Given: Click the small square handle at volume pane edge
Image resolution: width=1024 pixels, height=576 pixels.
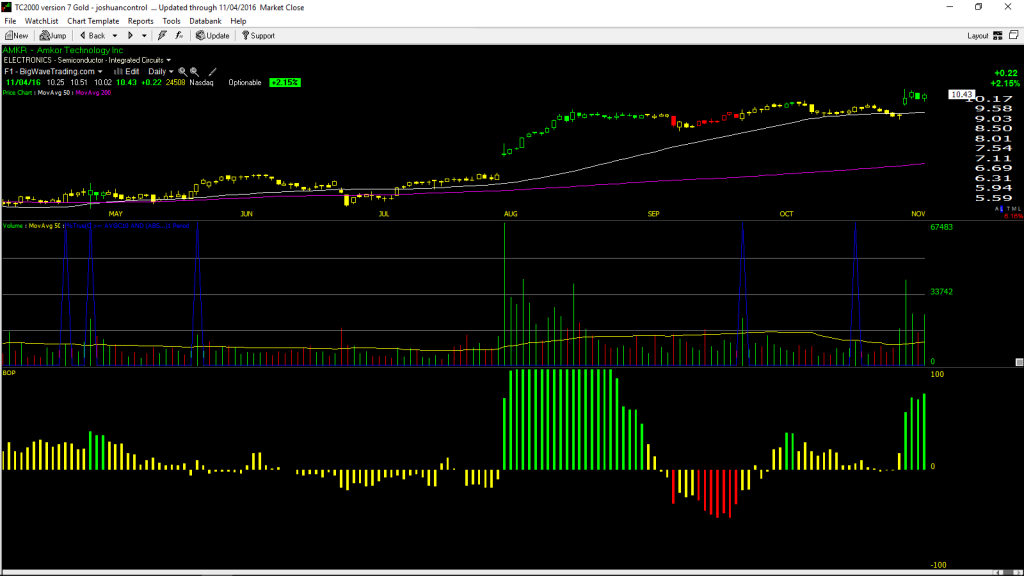Looking at the screenshot, I should tap(1019, 362).
